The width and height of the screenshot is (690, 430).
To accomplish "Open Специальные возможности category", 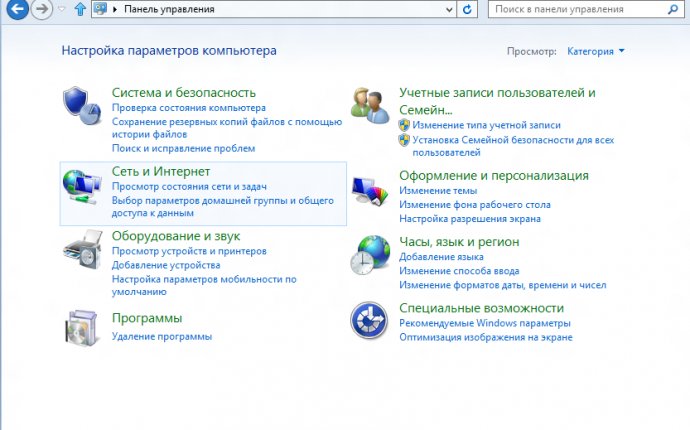I will [x=481, y=308].
